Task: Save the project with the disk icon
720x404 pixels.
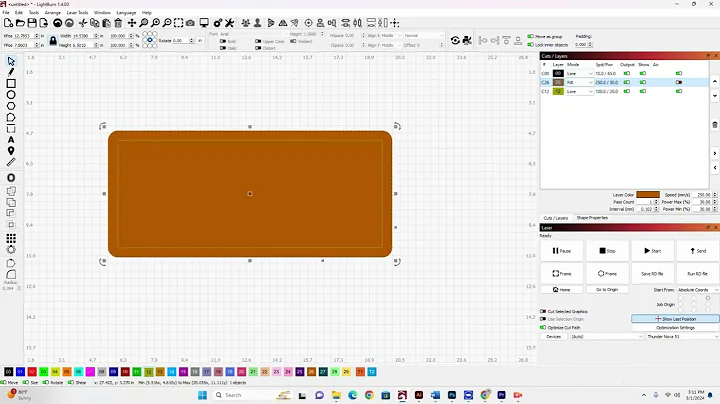Action: (x=32, y=23)
